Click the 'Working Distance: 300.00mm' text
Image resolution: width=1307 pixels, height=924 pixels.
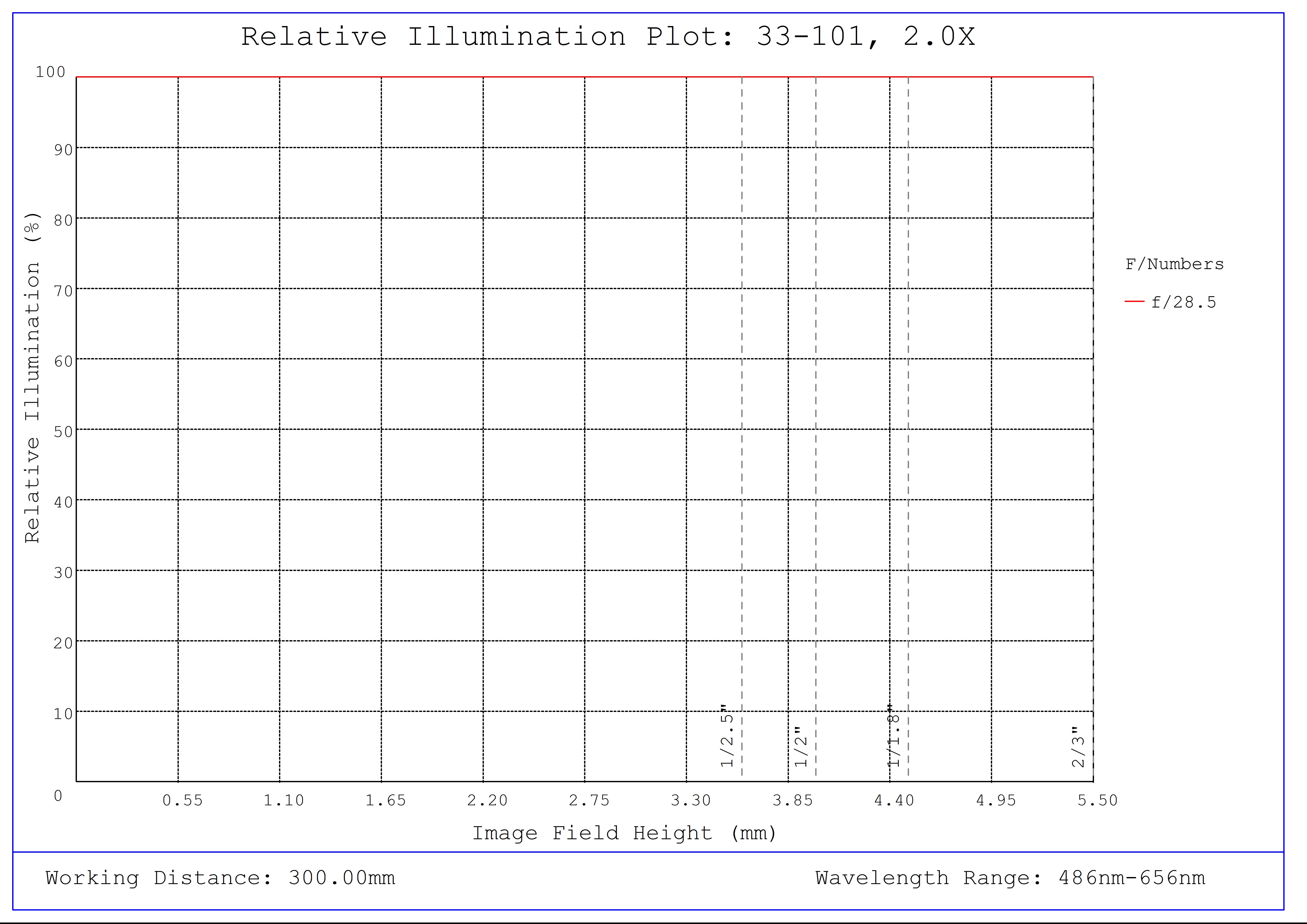pyautogui.click(x=220, y=878)
